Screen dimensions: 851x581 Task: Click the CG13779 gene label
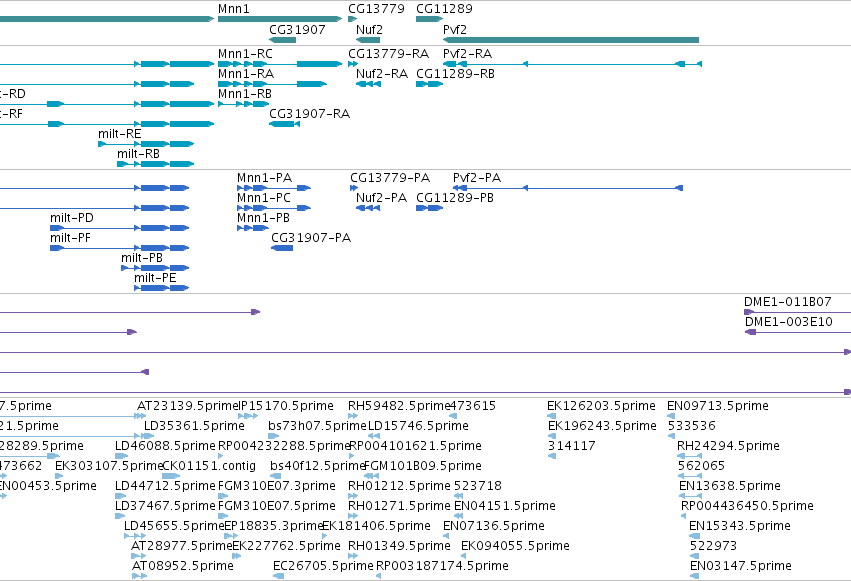coord(376,9)
